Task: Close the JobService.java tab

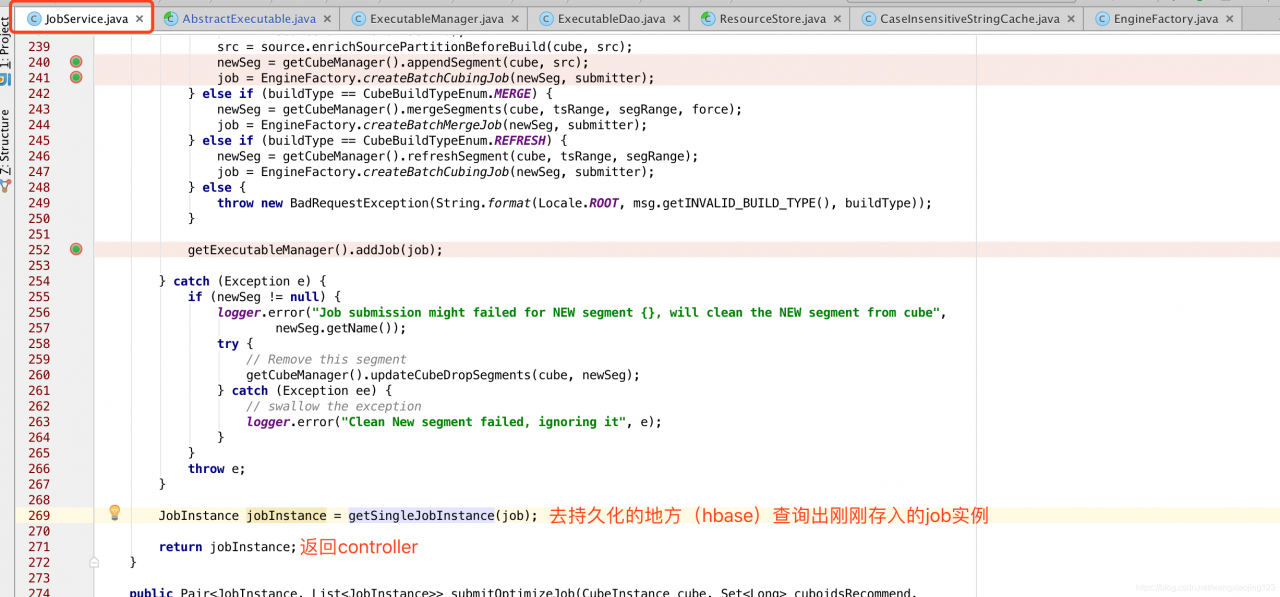Action: point(139,19)
